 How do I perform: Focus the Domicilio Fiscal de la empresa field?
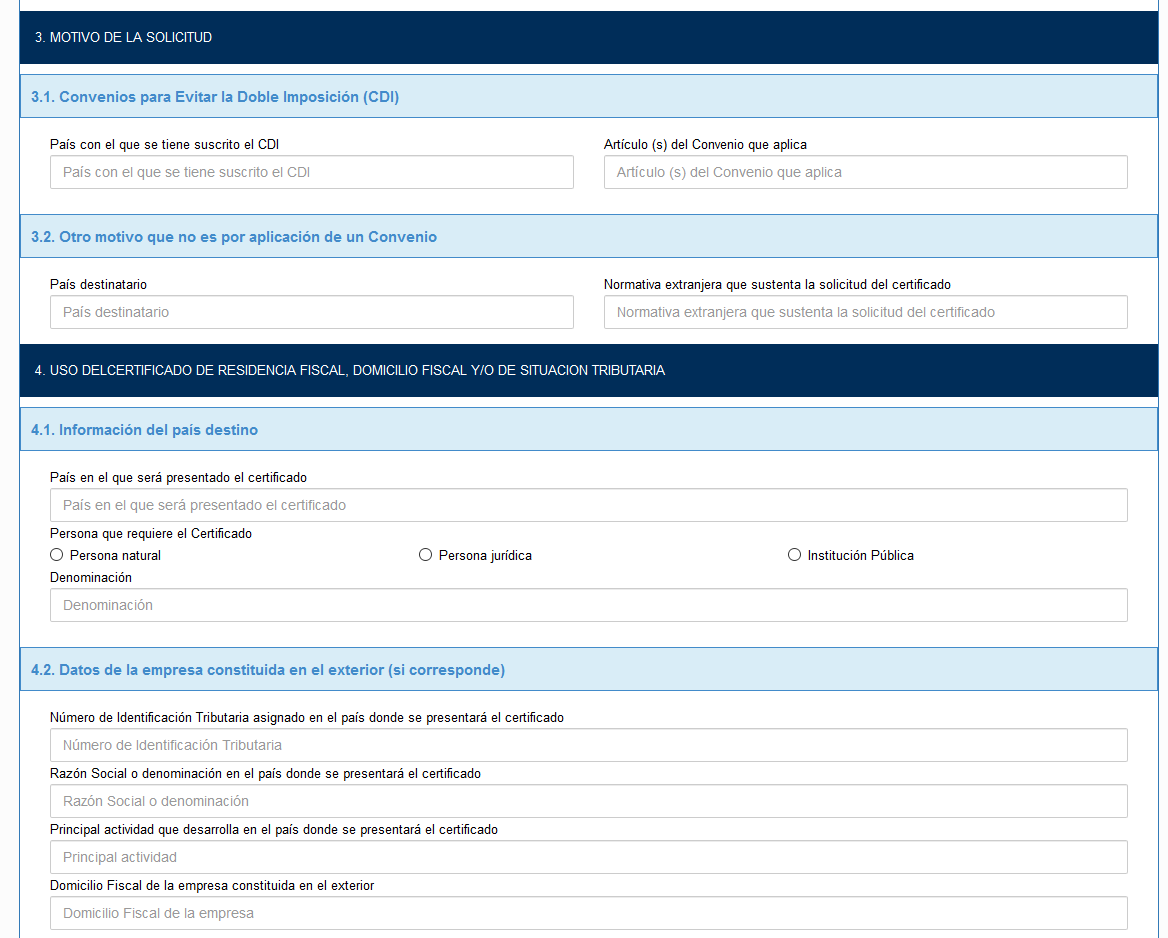588,913
